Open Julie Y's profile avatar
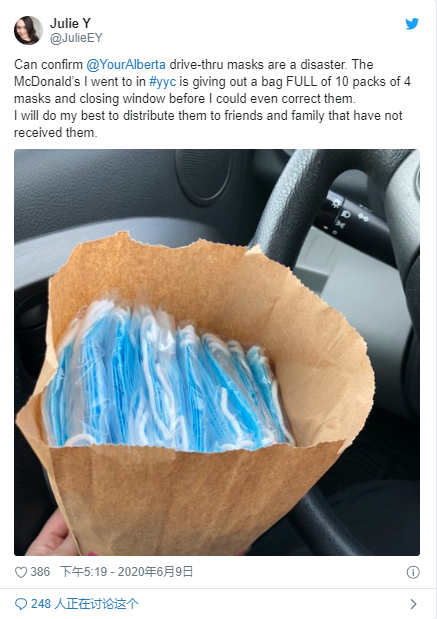This screenshot has width=437, height=619. 28,30
